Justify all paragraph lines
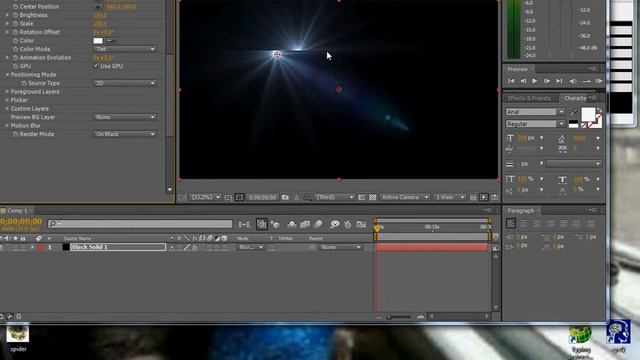The width and height of the screenshot is (640, 360). coord(591,224)
